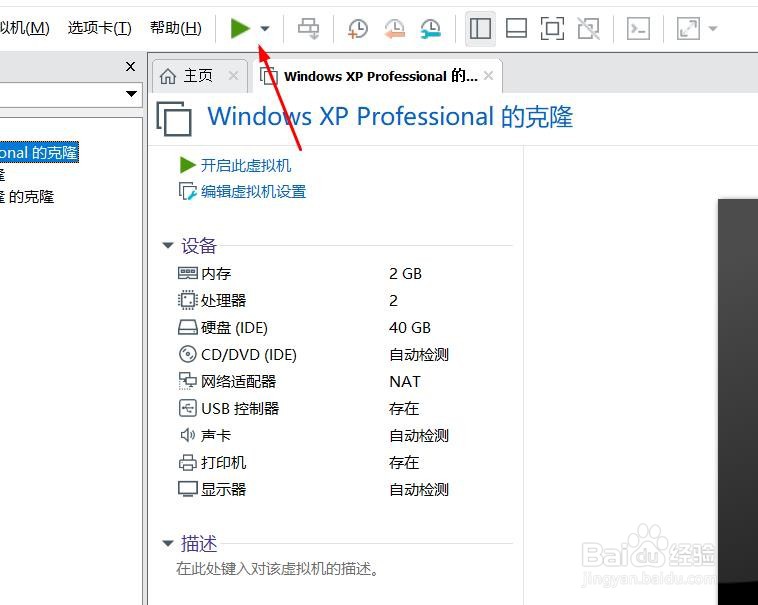
Task: Click the hard disk icon beside 硬盘
Action: click(x=188, y=327)
